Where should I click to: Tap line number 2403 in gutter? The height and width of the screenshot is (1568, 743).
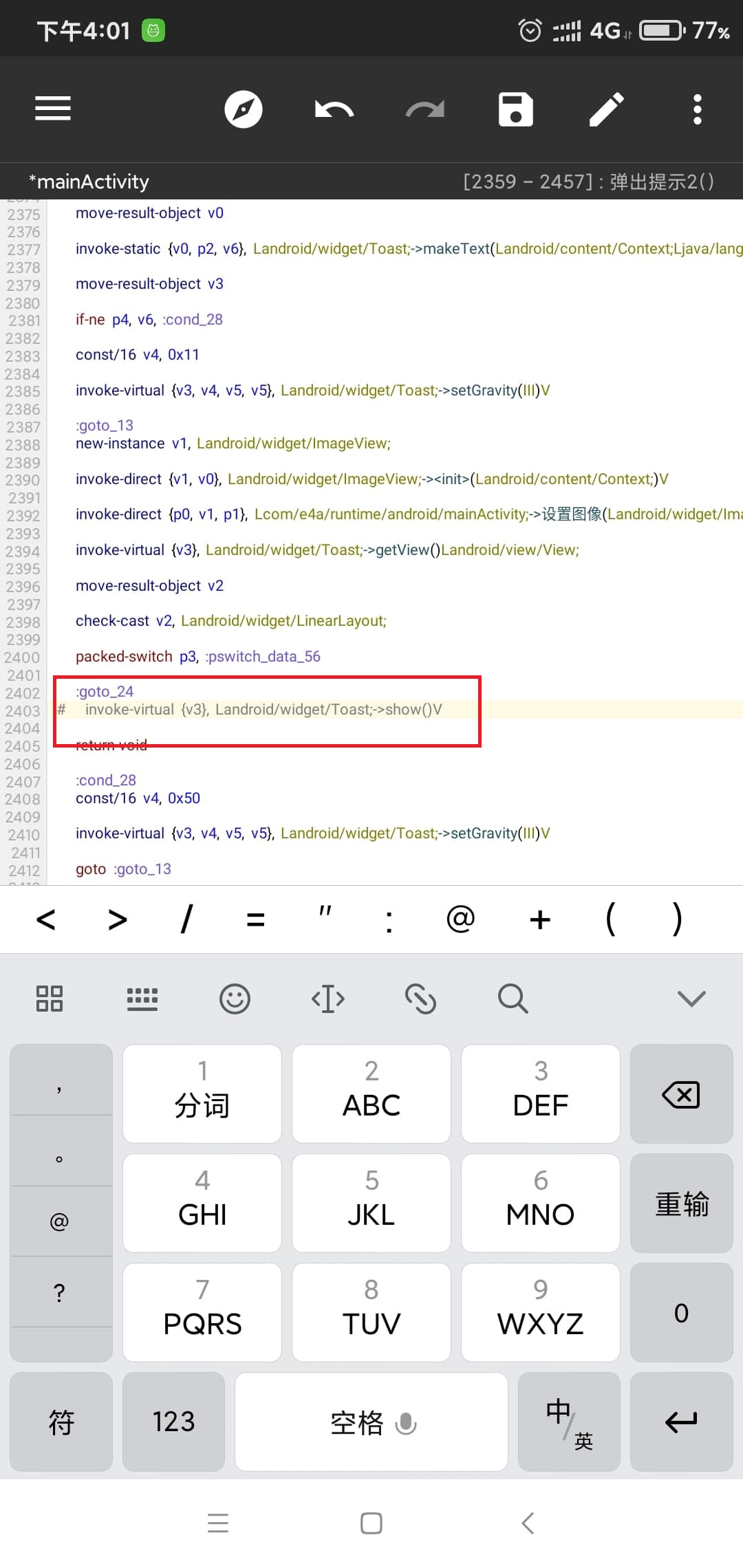[x=23, y=710]
